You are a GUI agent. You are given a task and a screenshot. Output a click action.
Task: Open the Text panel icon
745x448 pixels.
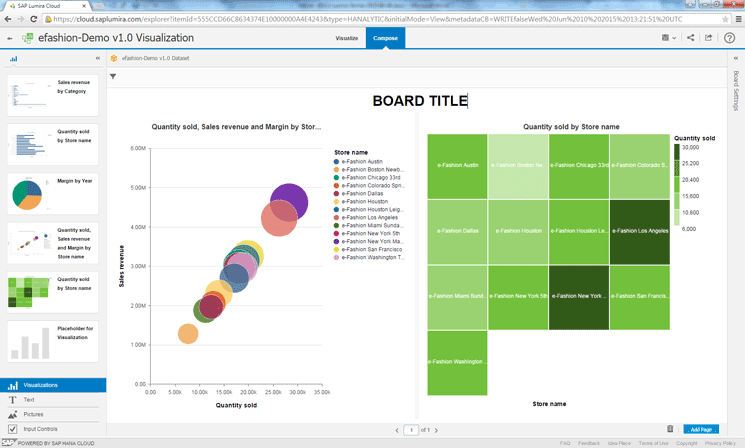click(13, 399)
